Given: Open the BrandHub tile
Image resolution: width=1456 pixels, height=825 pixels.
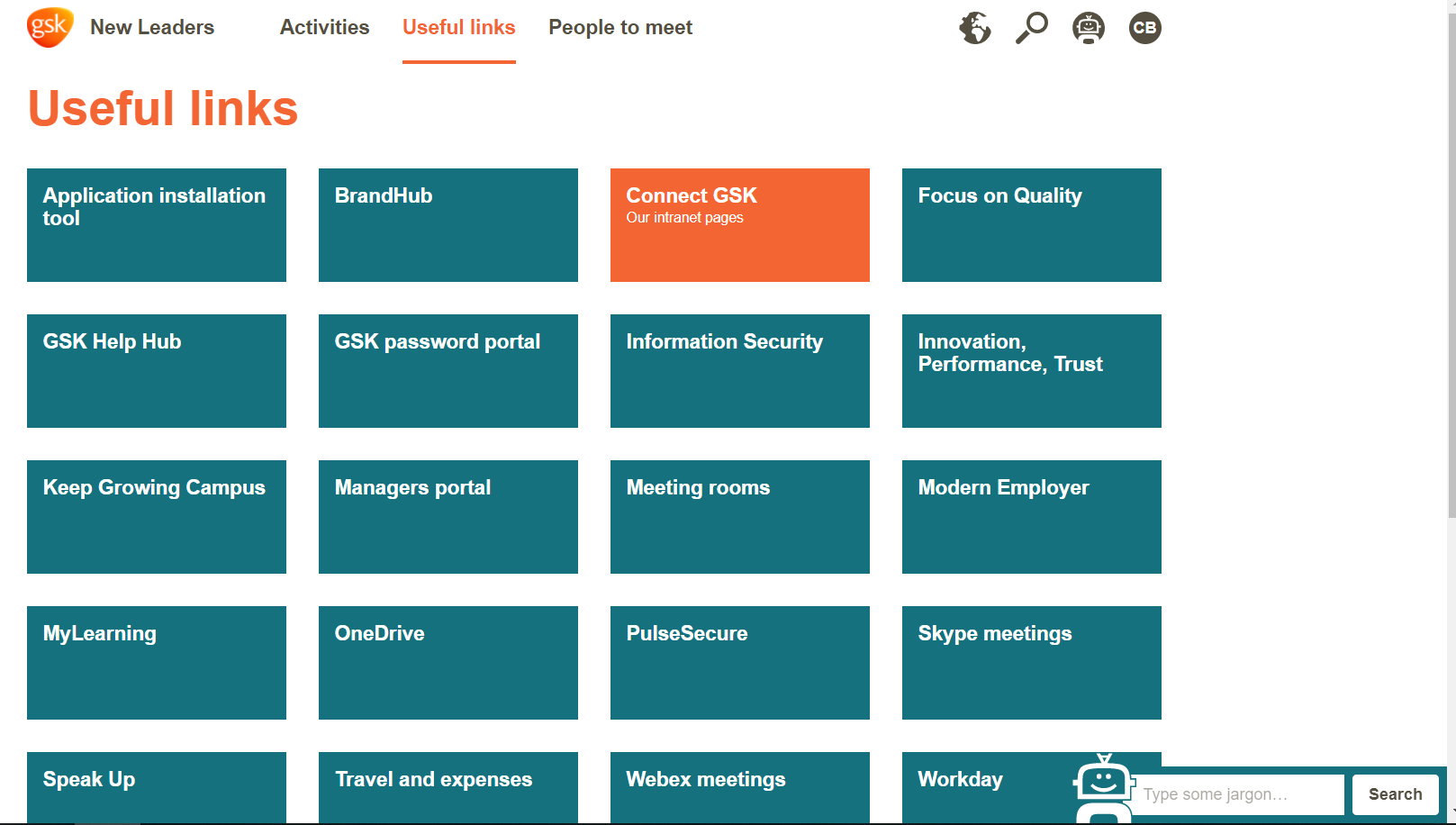Looking at the screenshot, I should 448,225.
